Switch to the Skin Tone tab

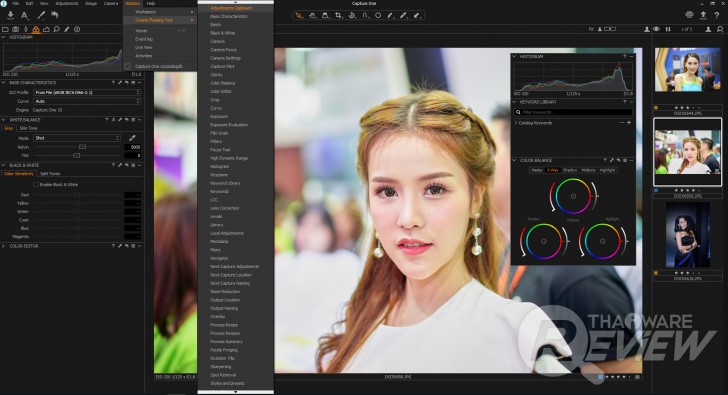click(x=28, y=128)
